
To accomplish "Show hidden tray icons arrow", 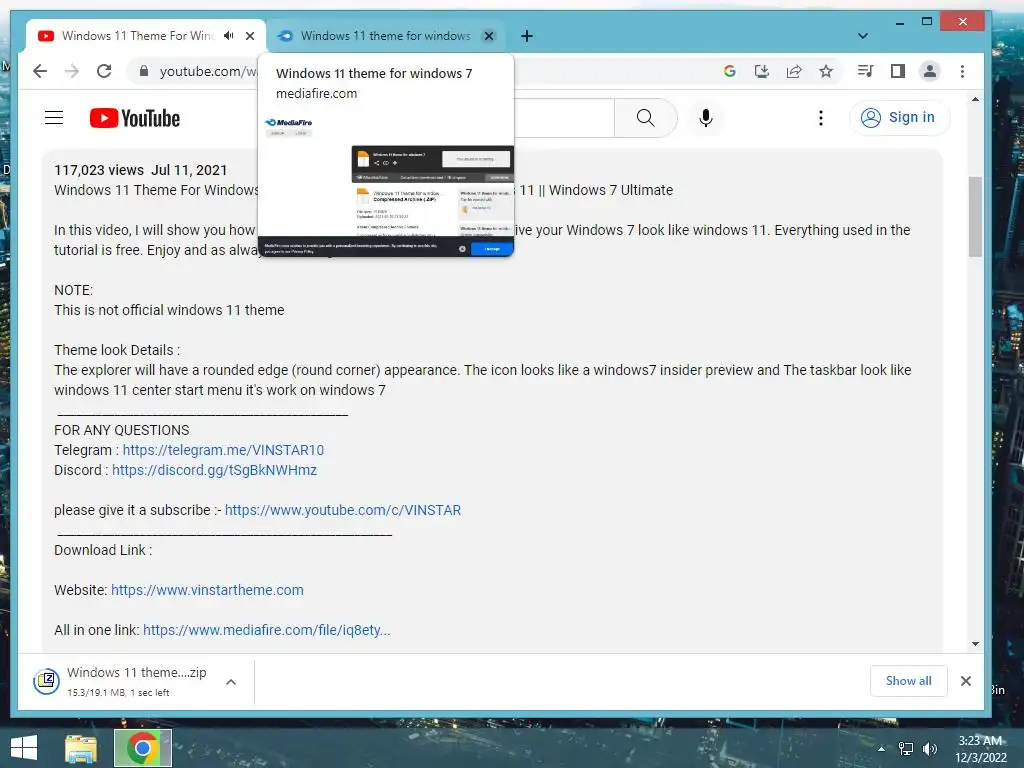I will point(881,749).
